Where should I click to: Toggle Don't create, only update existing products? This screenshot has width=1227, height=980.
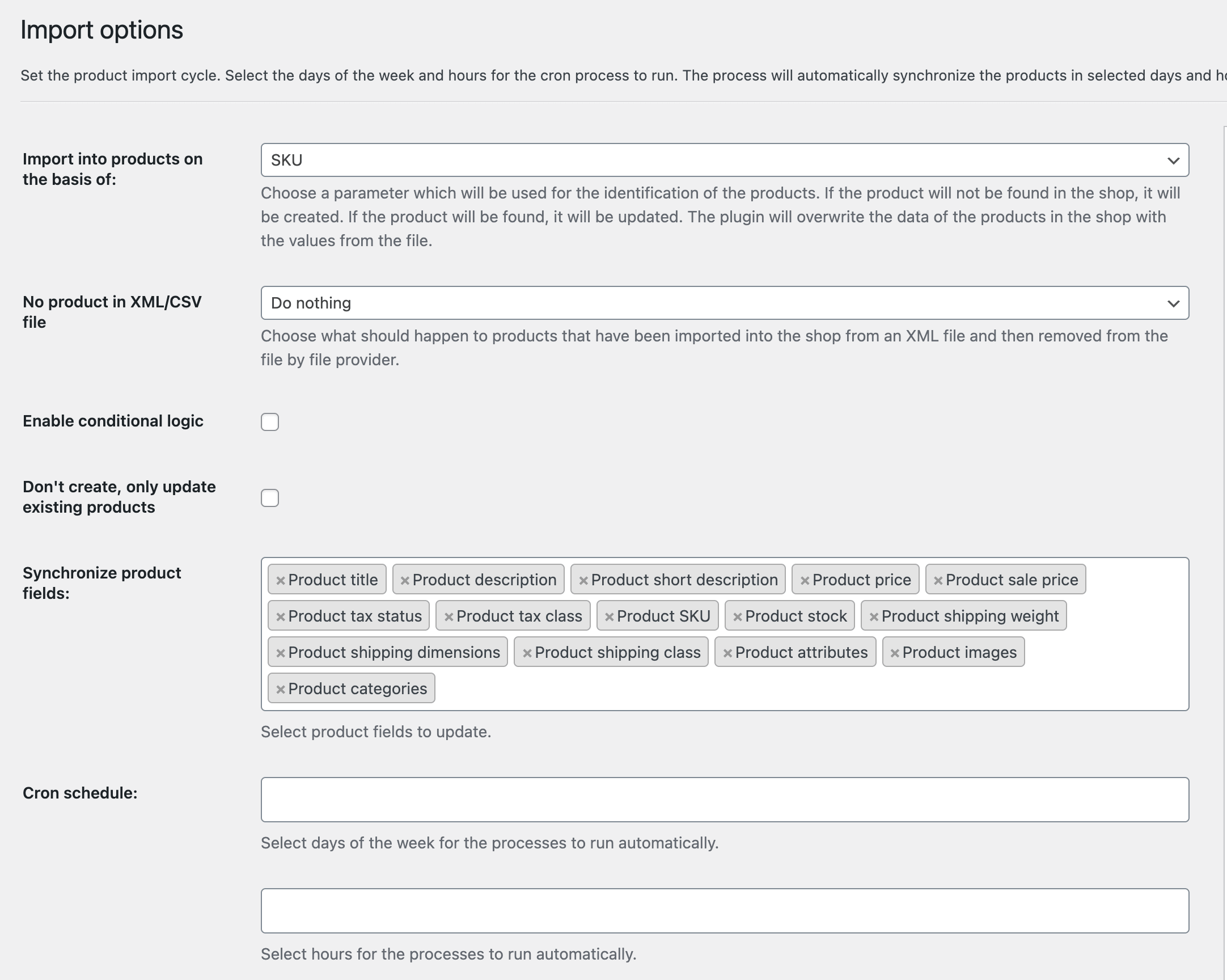(270, 497)
